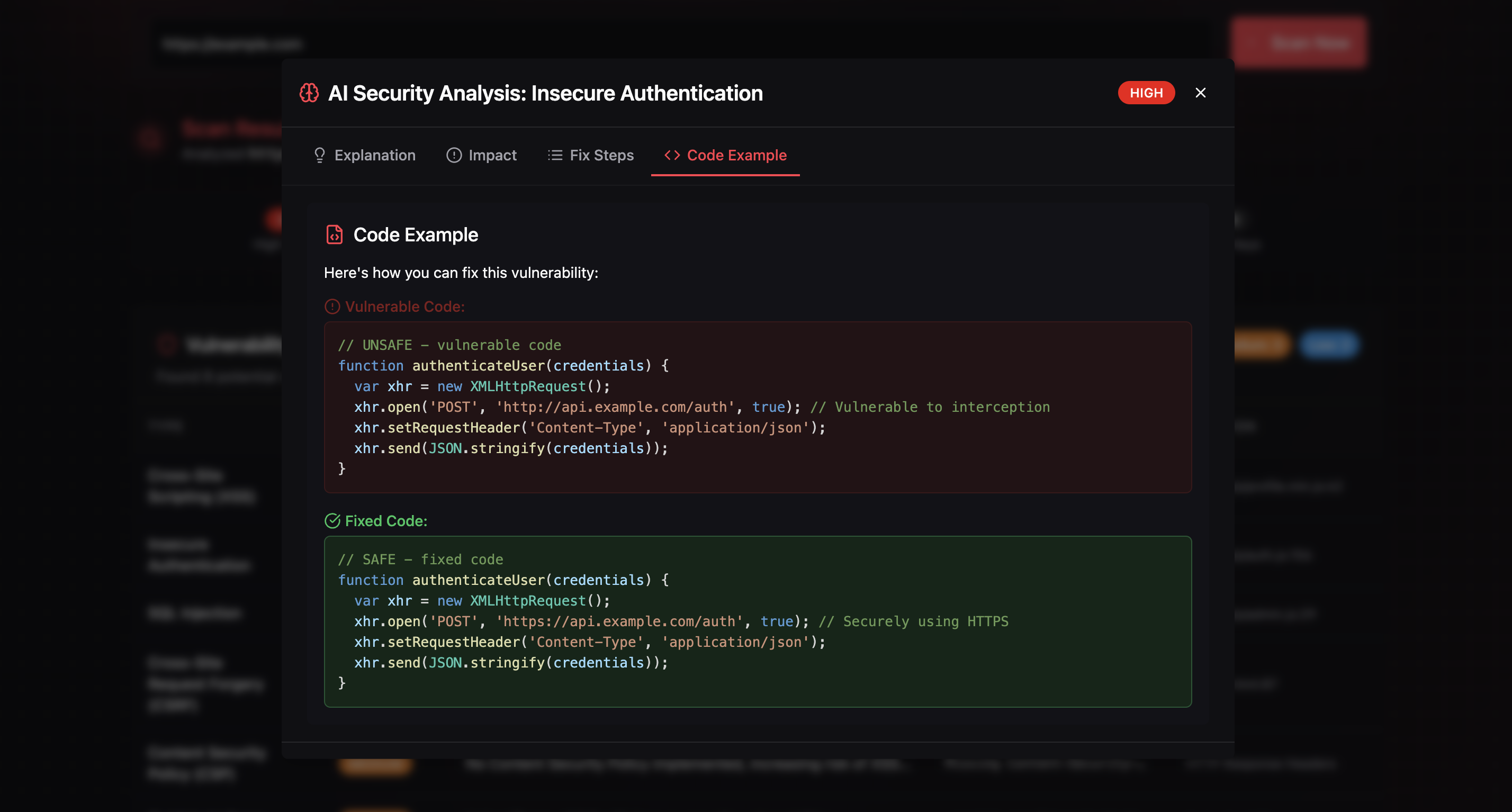Close the AI Security Analysis dialog
The image size is (1512, 812).
click(x=1200, y=93)
